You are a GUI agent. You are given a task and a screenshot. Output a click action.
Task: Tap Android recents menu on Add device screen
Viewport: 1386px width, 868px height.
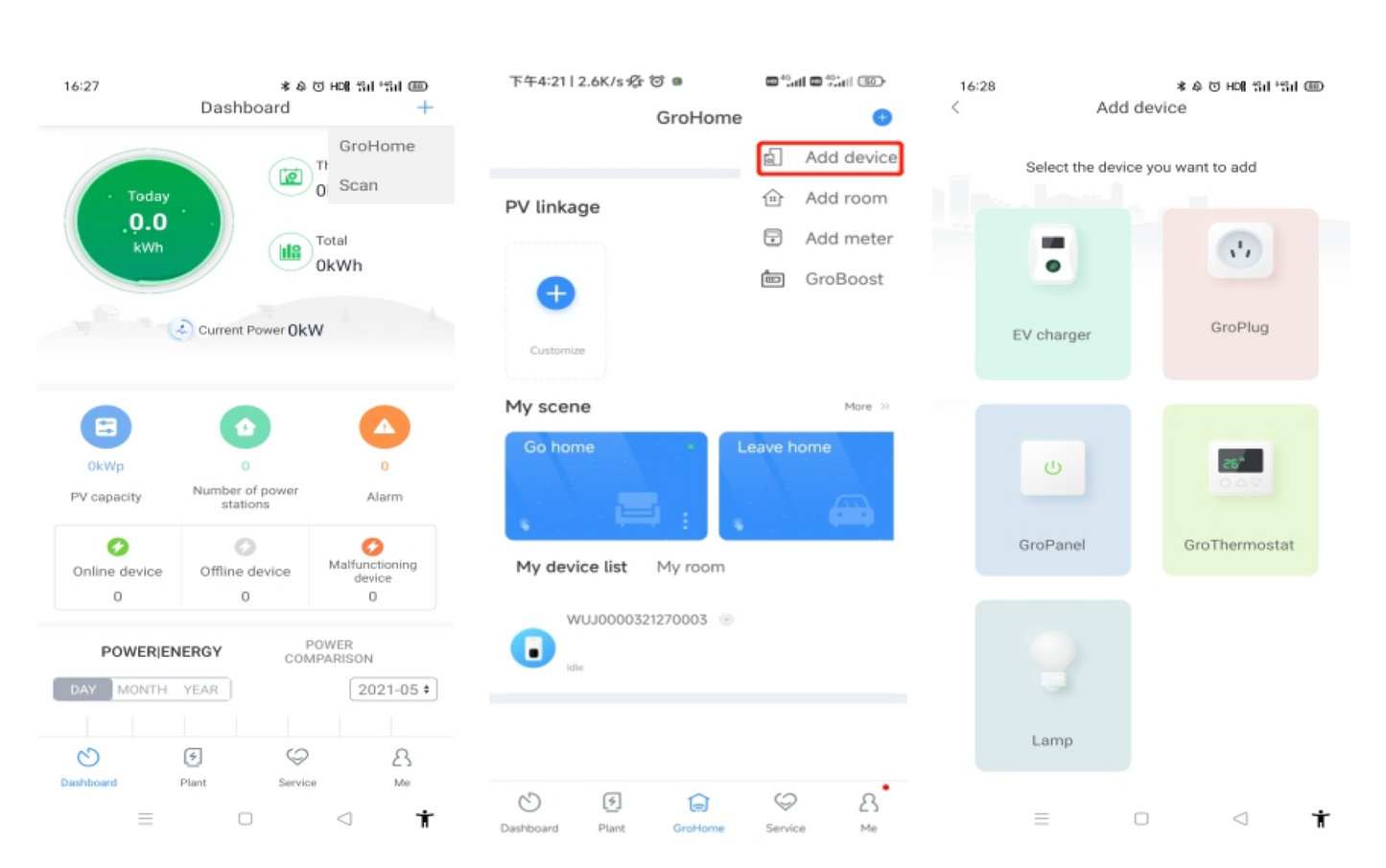(1042, 818)
